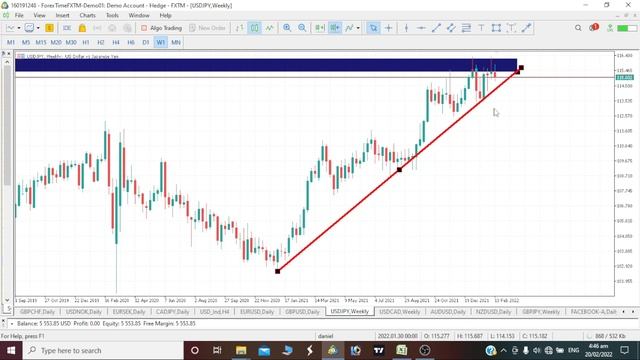
Task: Open the NZDUSD,Daily chart tab
Action: tap(493, 311)
